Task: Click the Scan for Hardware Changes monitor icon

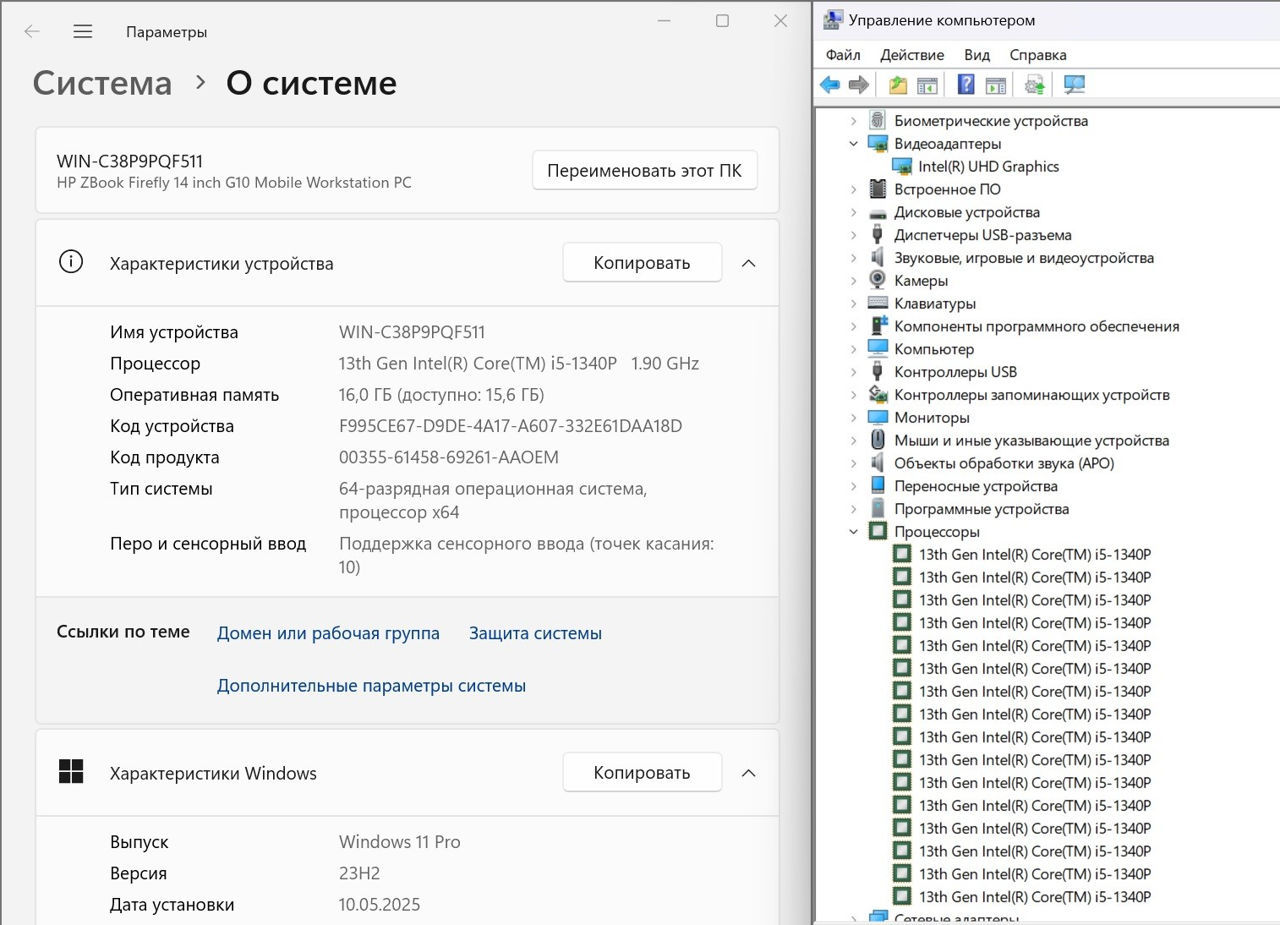Action: coord(1074,85)
